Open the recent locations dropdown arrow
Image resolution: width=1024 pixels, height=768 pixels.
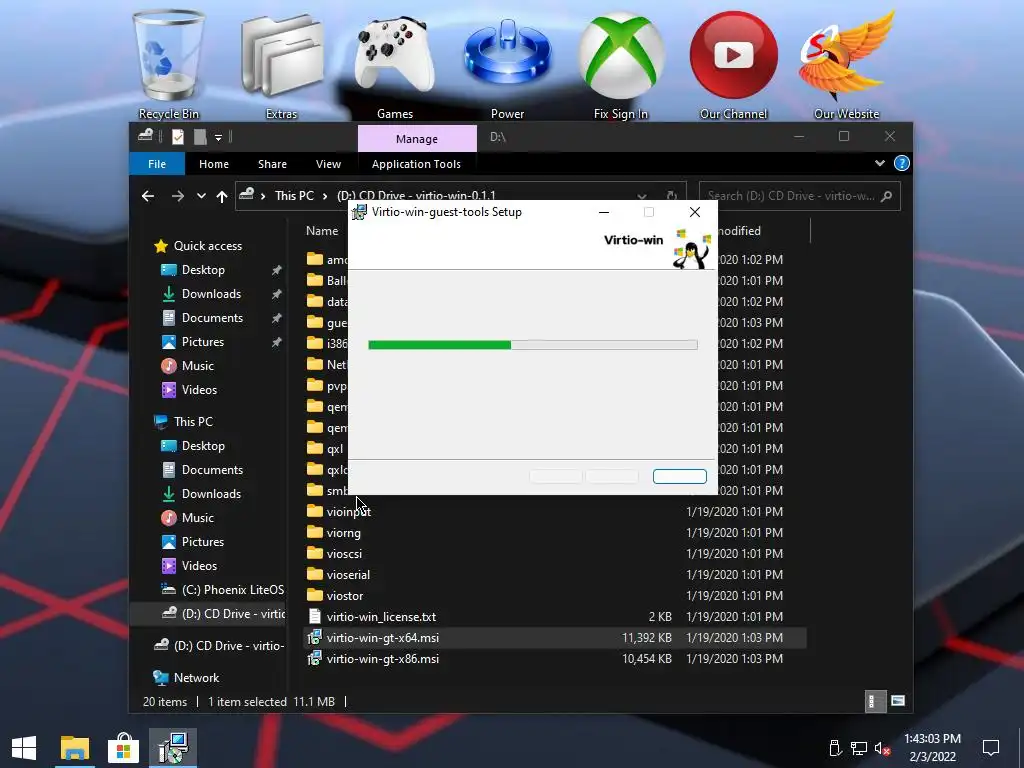[x=201, y=195]
